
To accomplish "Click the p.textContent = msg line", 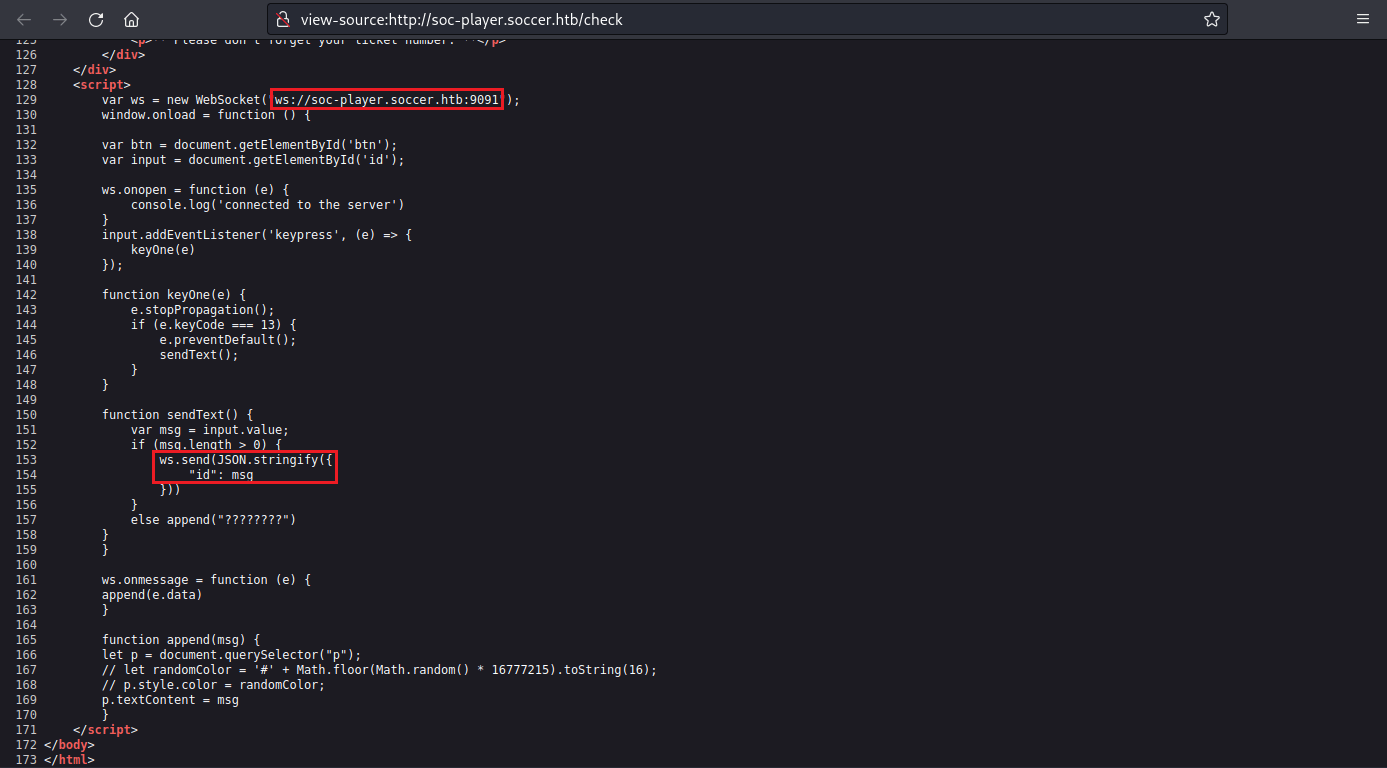I will click(x=170, y=700).
